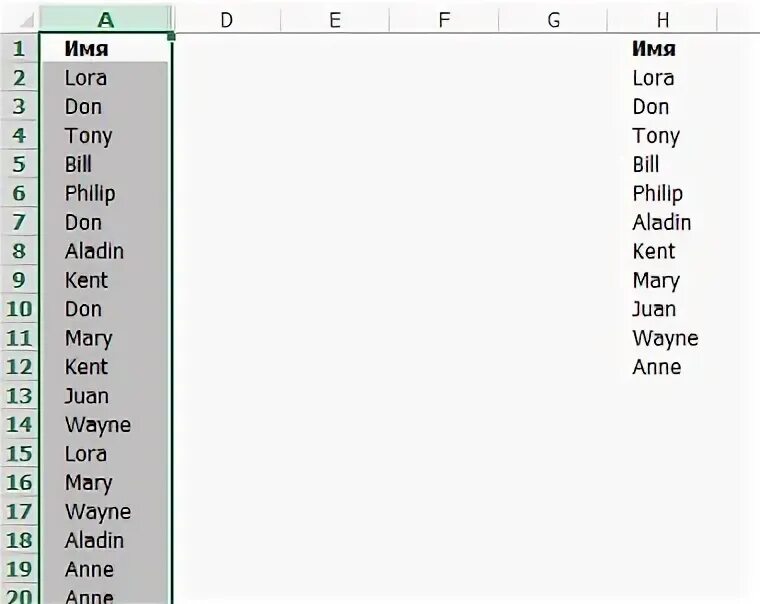The image size is (760, 604).
Task: Select cell A13 containing Juan
Action: click(x=105, y=396)
